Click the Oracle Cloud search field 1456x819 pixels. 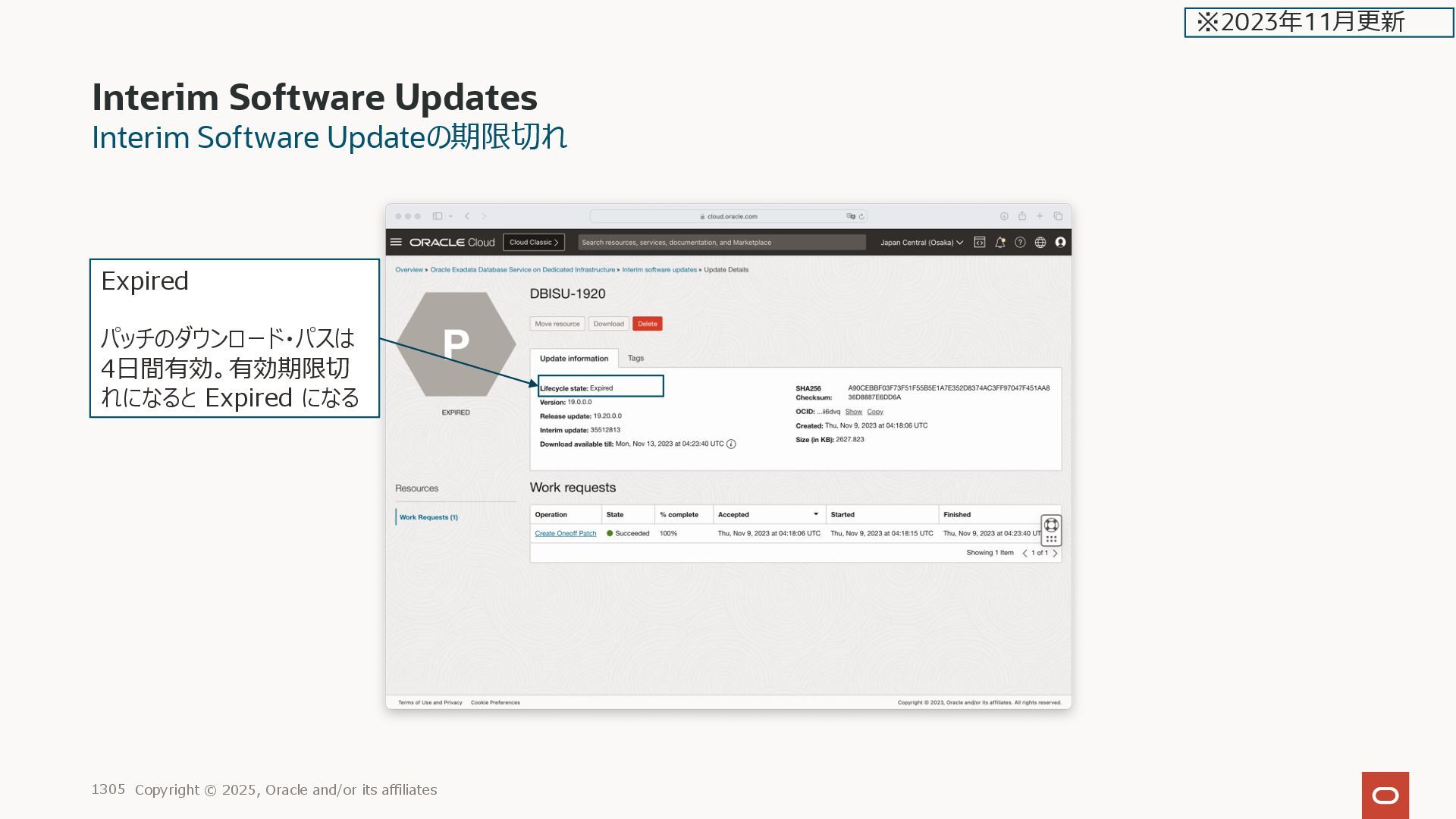(x=720, y=243)
